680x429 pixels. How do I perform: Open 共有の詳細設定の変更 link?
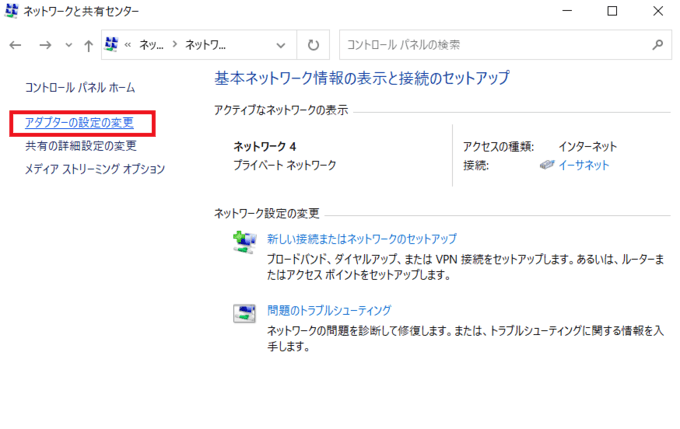click(x=81, y=146)
